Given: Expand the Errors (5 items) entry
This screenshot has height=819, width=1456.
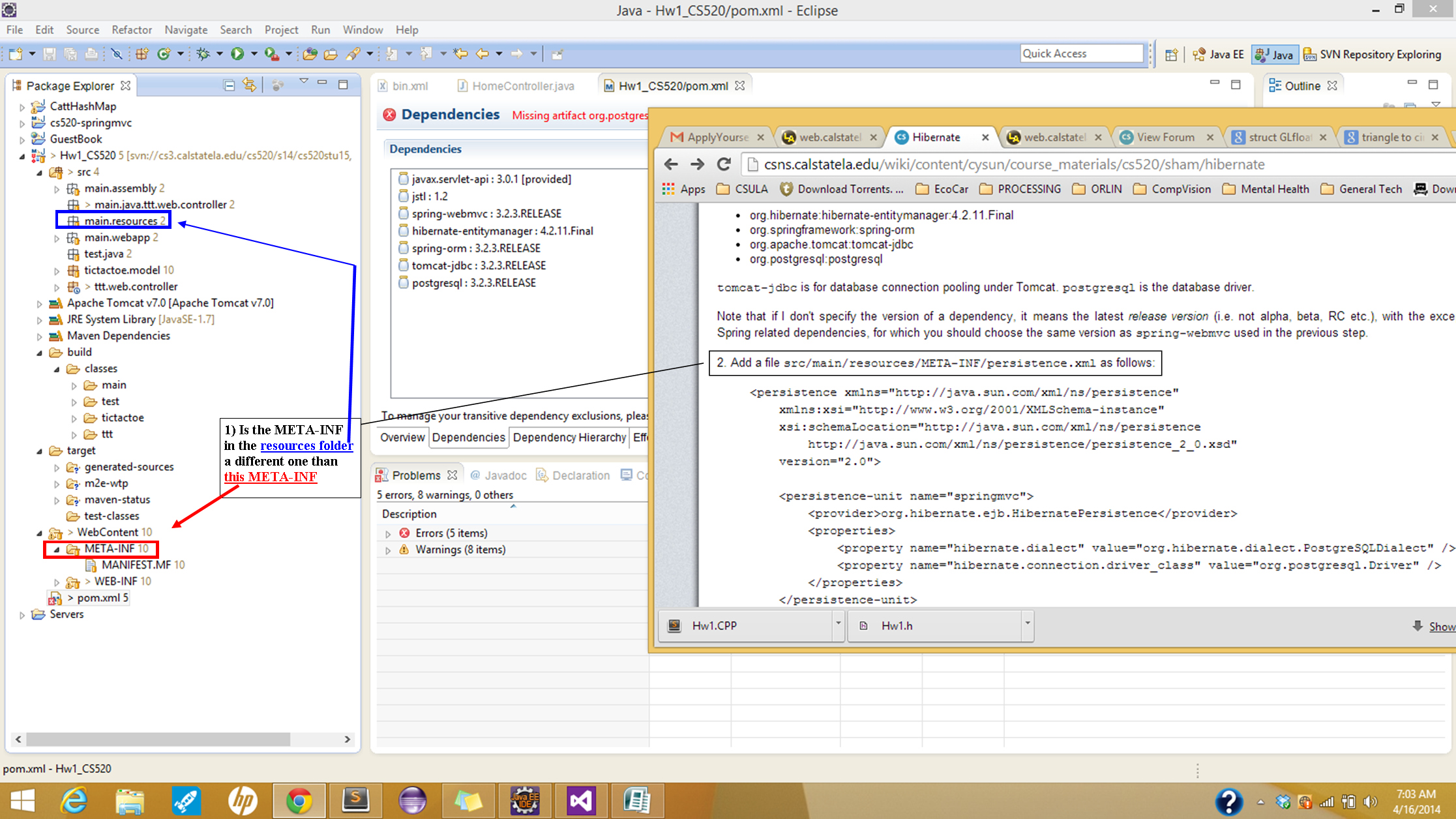Looking at the screenshot, I should [388, 533].
